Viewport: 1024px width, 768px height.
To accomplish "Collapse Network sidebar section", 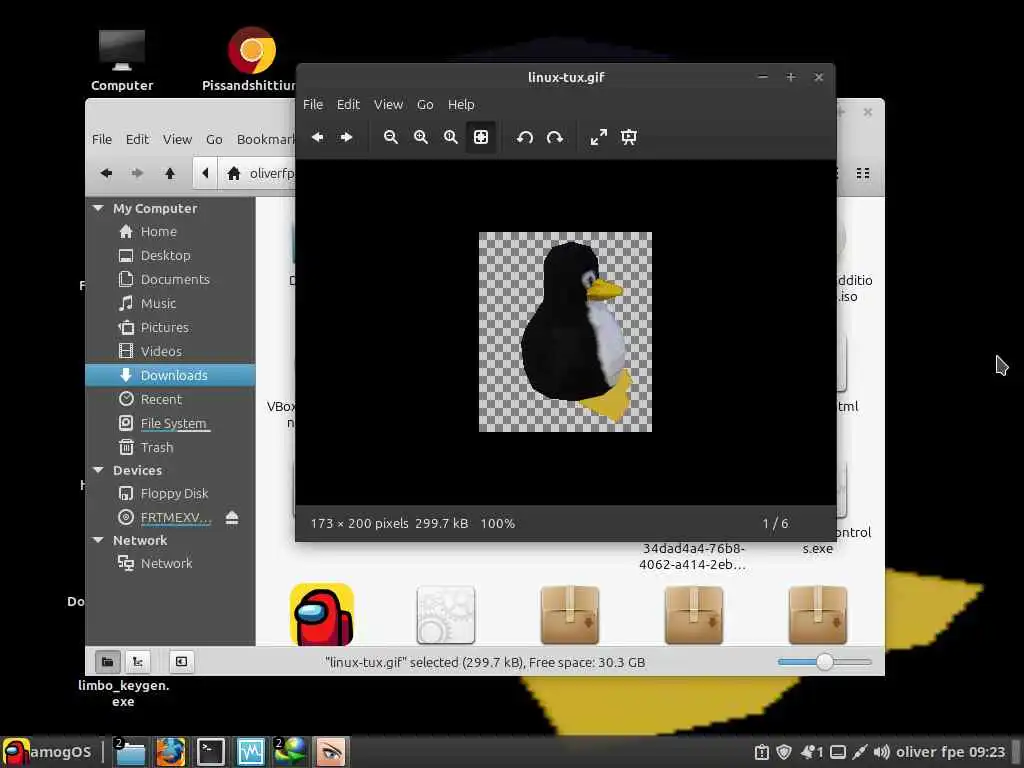I will pos(99,540).
